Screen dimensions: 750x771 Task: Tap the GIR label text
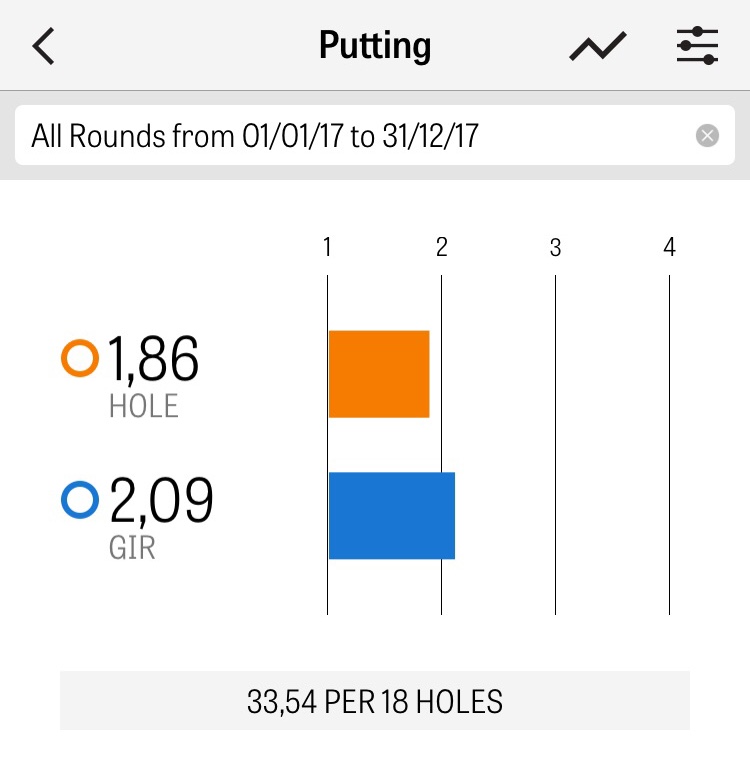coord(132,548)
